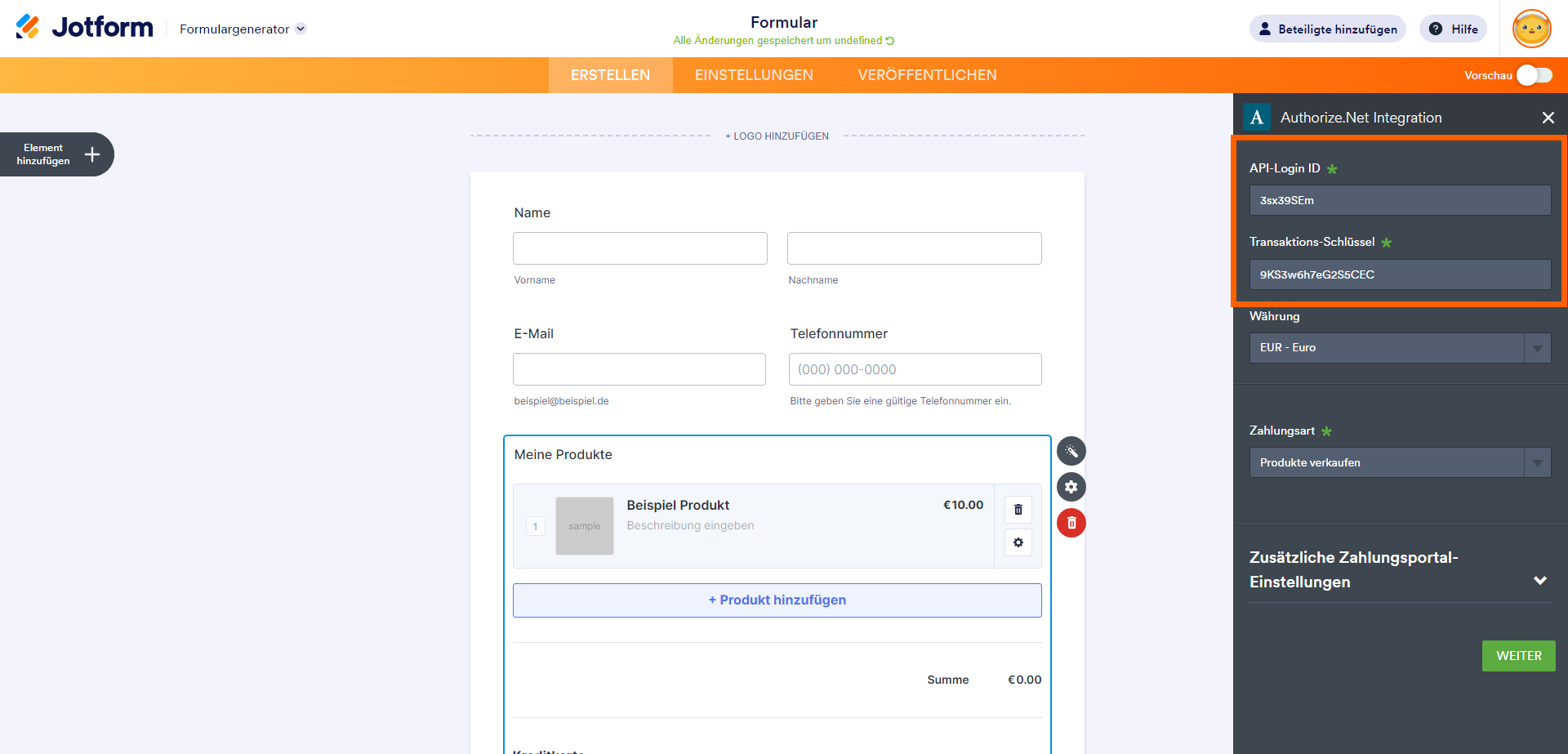Open payment wizard wand icon
Viewport: 1568px width, 754px height.
click(1071, 451)
